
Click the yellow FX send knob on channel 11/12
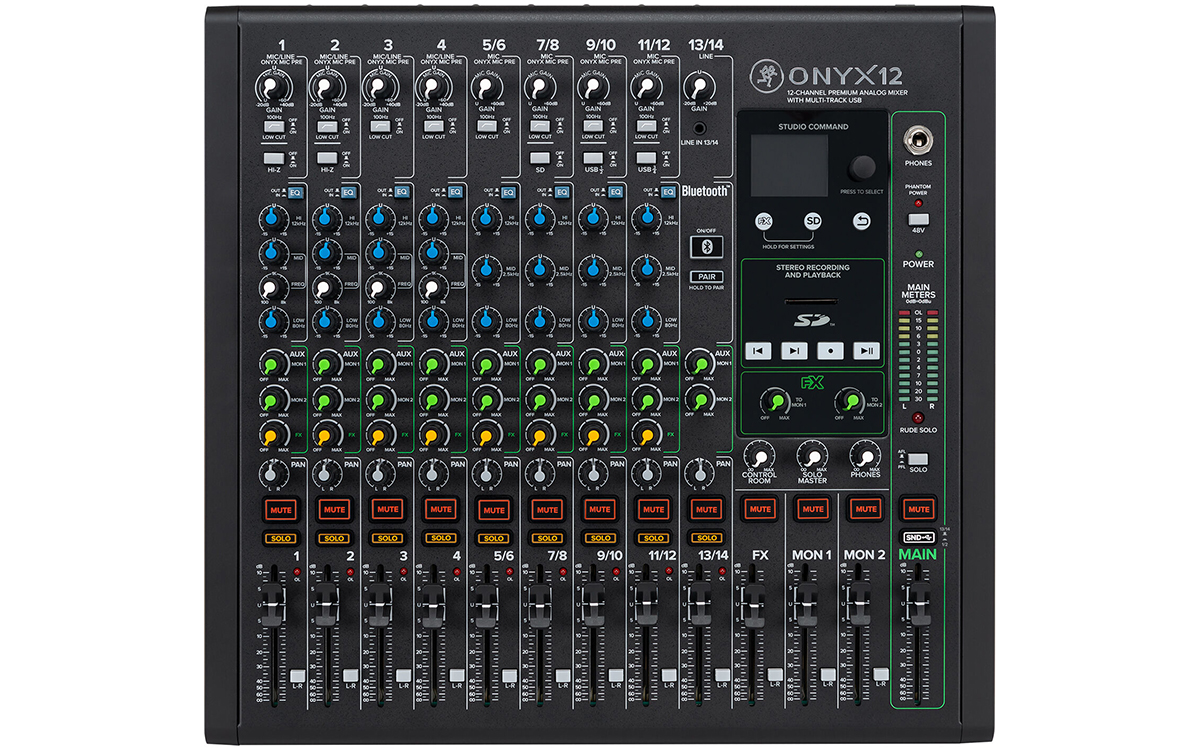click(x=645, y=435)
